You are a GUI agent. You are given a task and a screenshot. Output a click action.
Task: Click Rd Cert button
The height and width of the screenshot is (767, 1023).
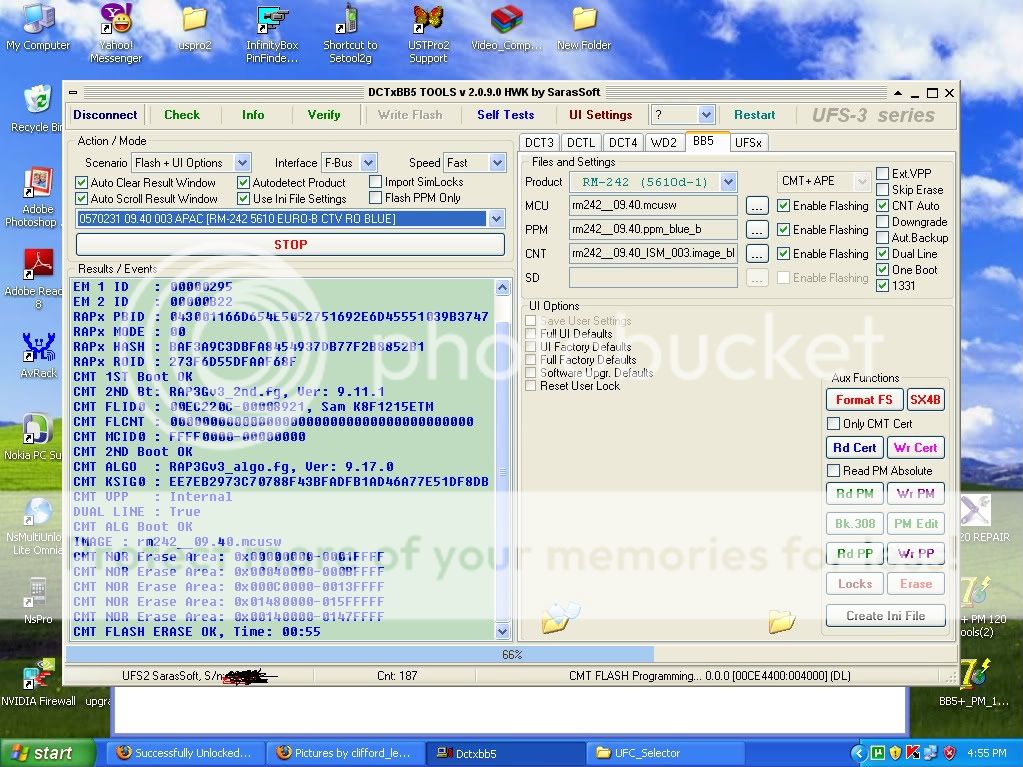(854, 447)
